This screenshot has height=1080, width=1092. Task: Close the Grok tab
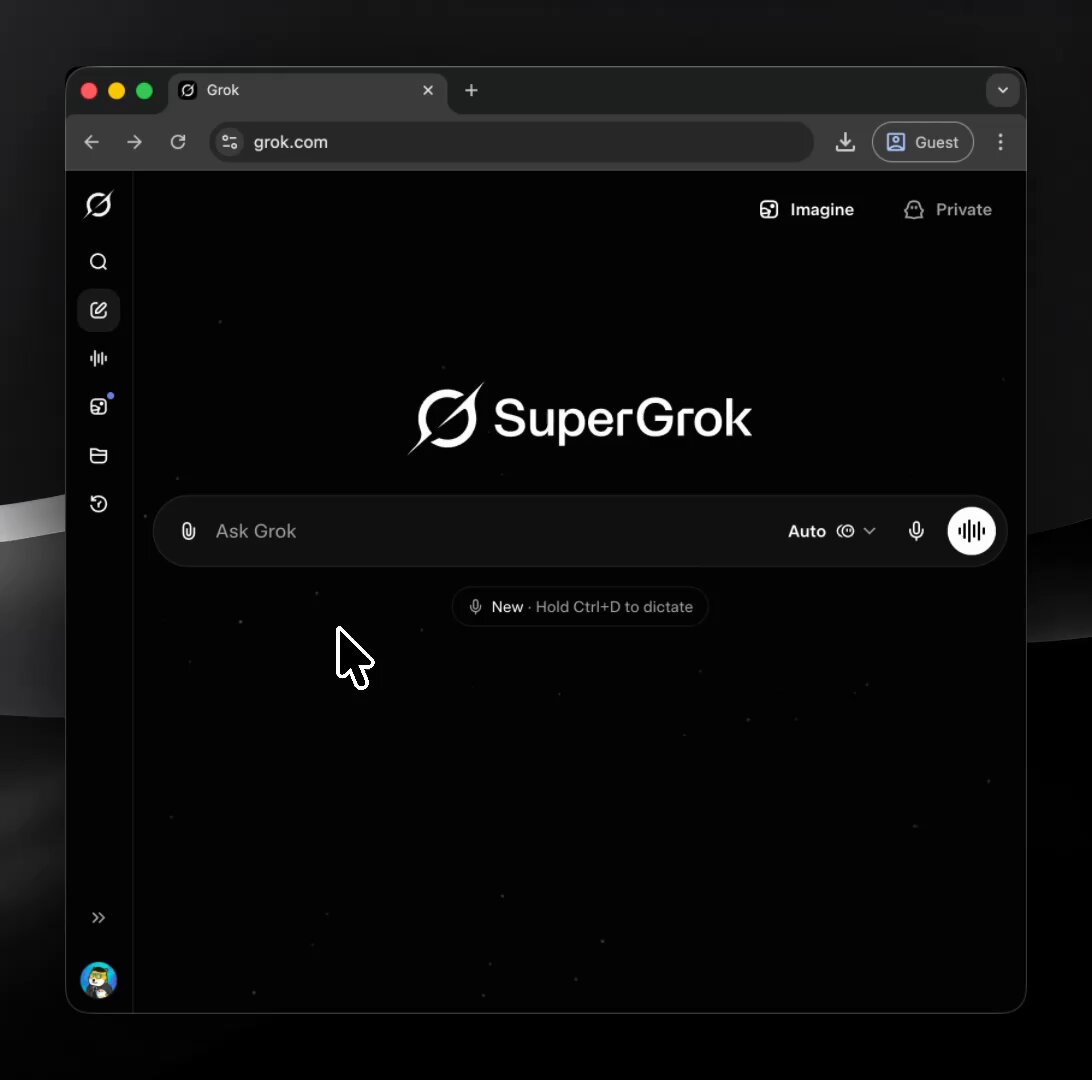click(428, 91)
